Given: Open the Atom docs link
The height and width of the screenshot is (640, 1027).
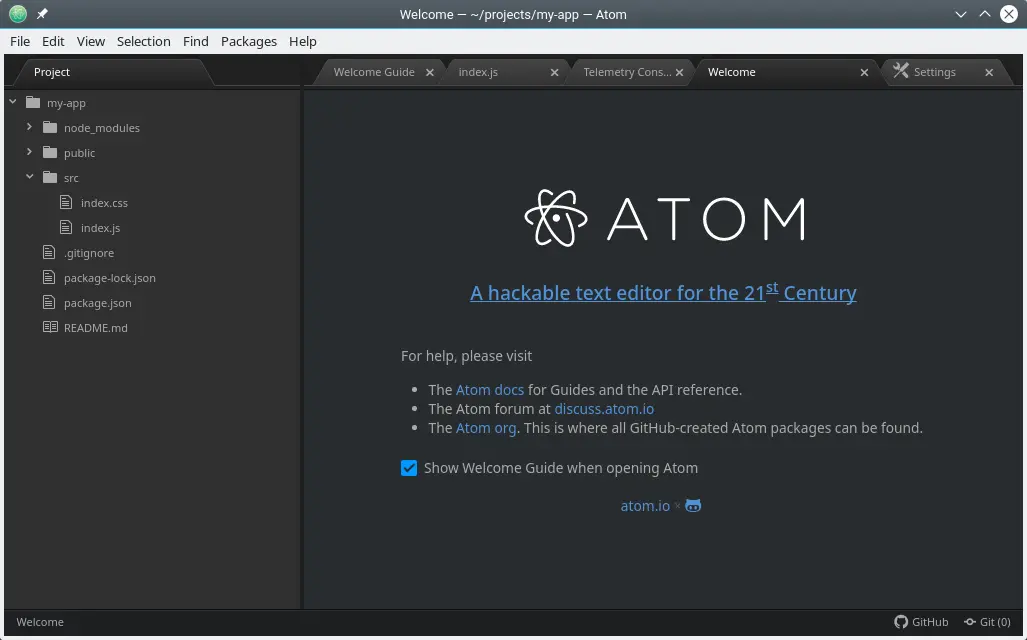Looking at the screenshot, I should (490, 390).
